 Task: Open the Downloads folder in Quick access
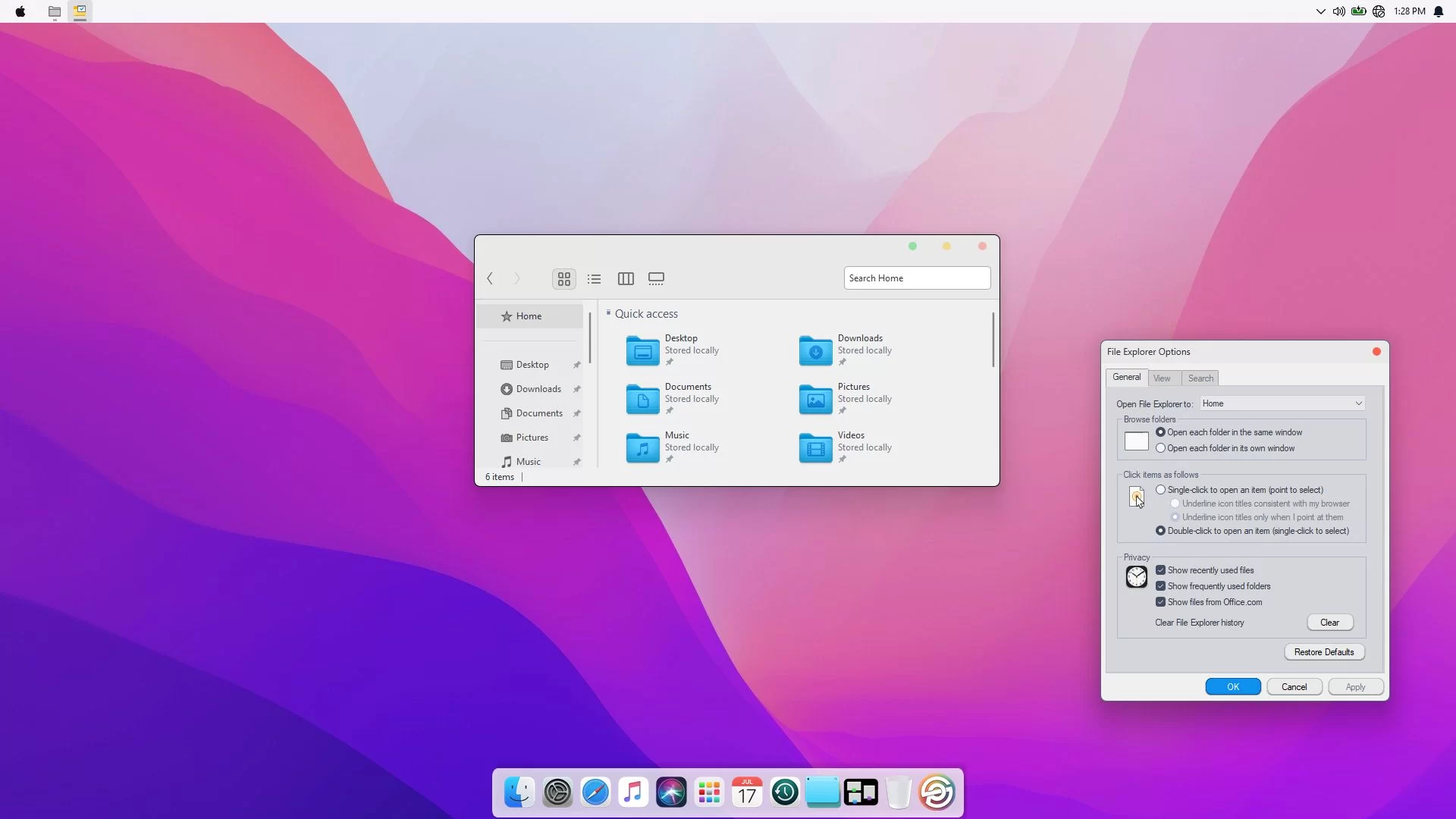click(816, 351)
